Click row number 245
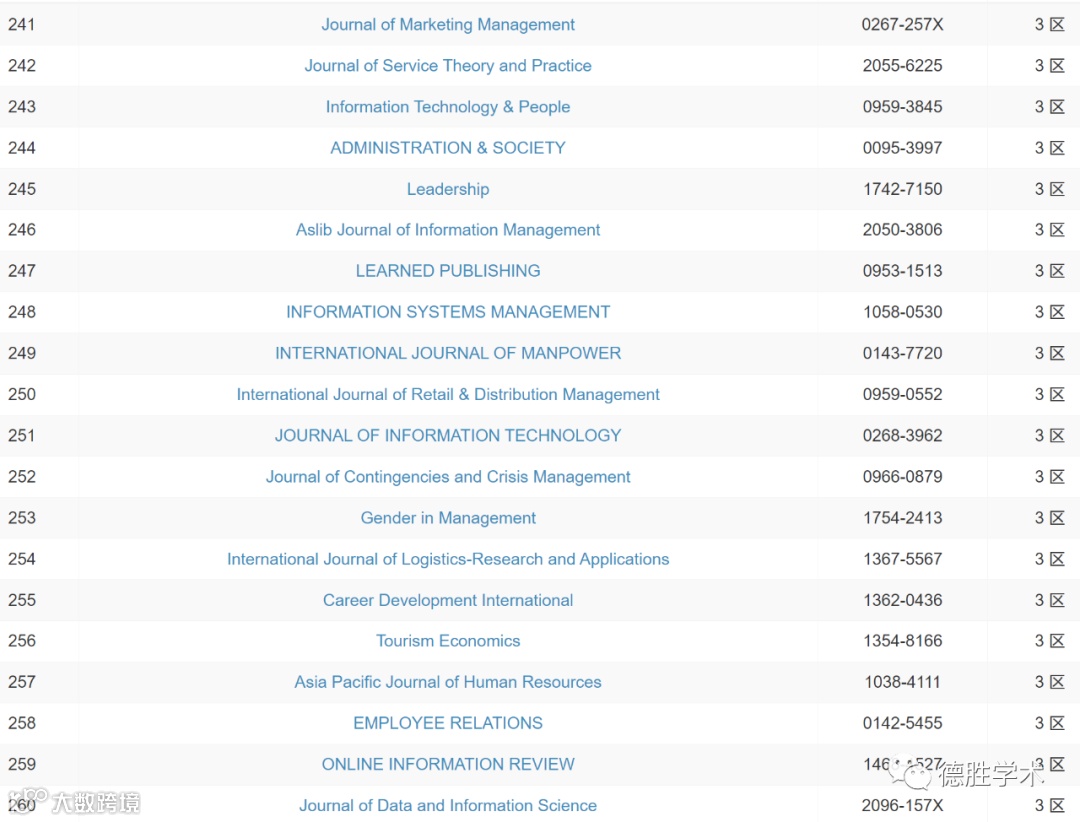Image resolution: width=1080 pixels, height=822 pixels. click(x=22, y=189)
